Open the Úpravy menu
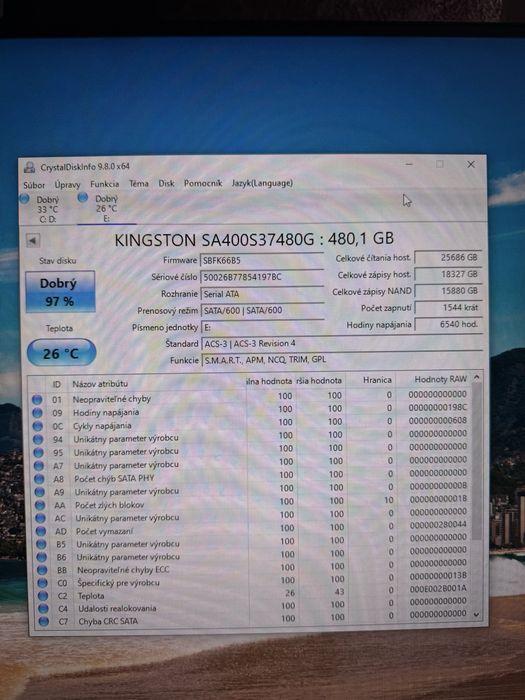Image resolution: width=525 pixels, height=700 pixels. click(x=67, y=184)
